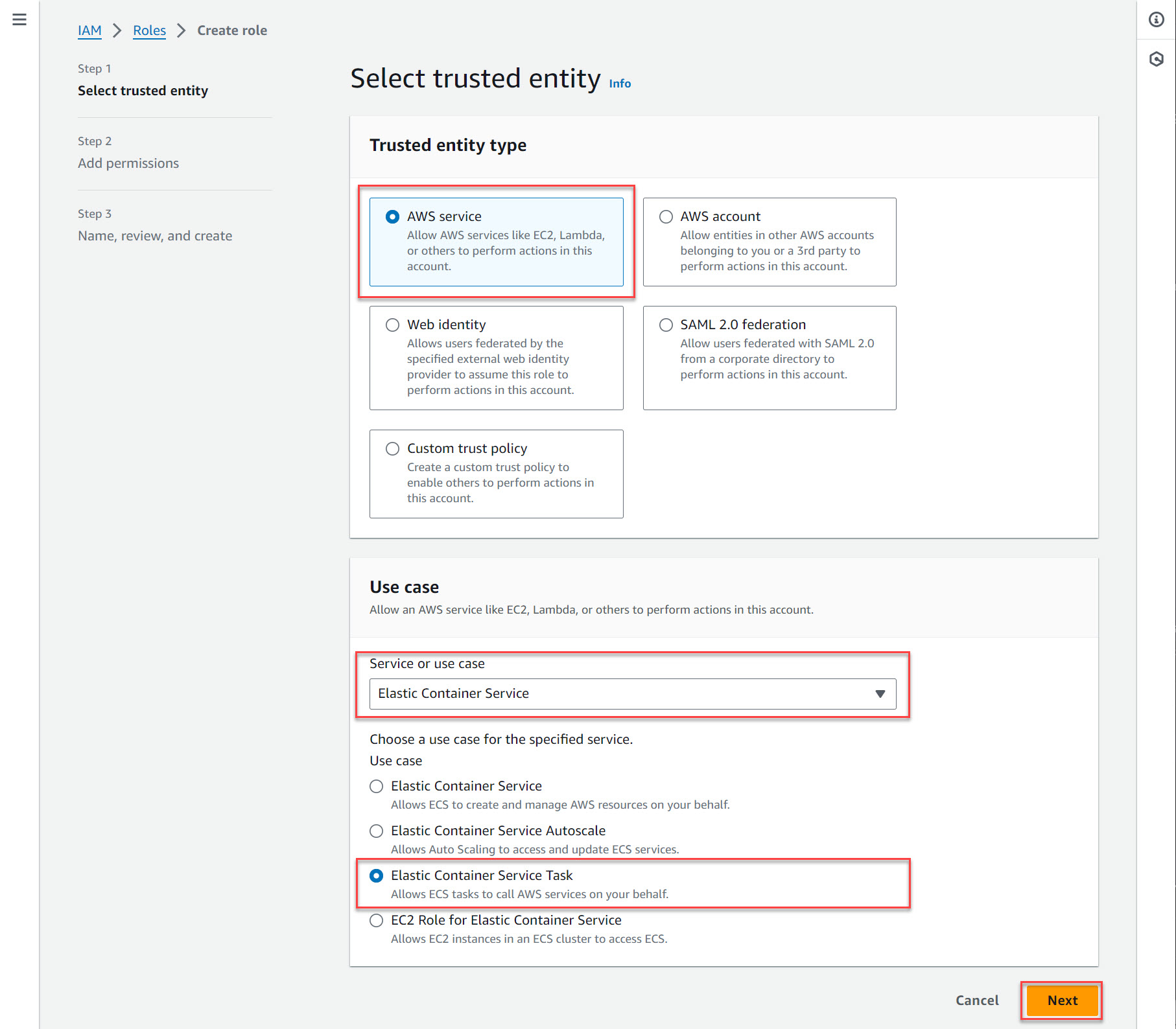Go to IAM breadcrumb link
The height and width of the screenshot is (1029, 1176).
[89, 30]
